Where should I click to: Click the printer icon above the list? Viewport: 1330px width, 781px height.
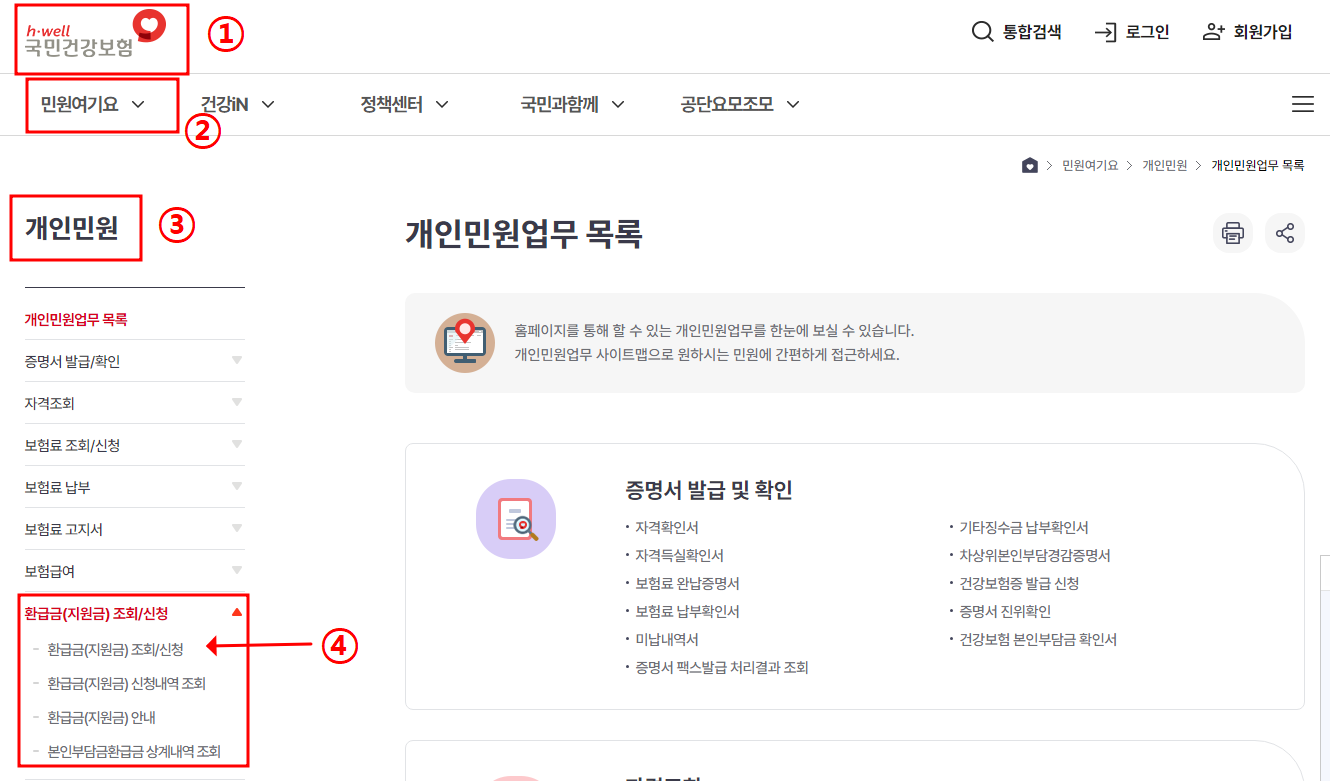point(1233,232)
